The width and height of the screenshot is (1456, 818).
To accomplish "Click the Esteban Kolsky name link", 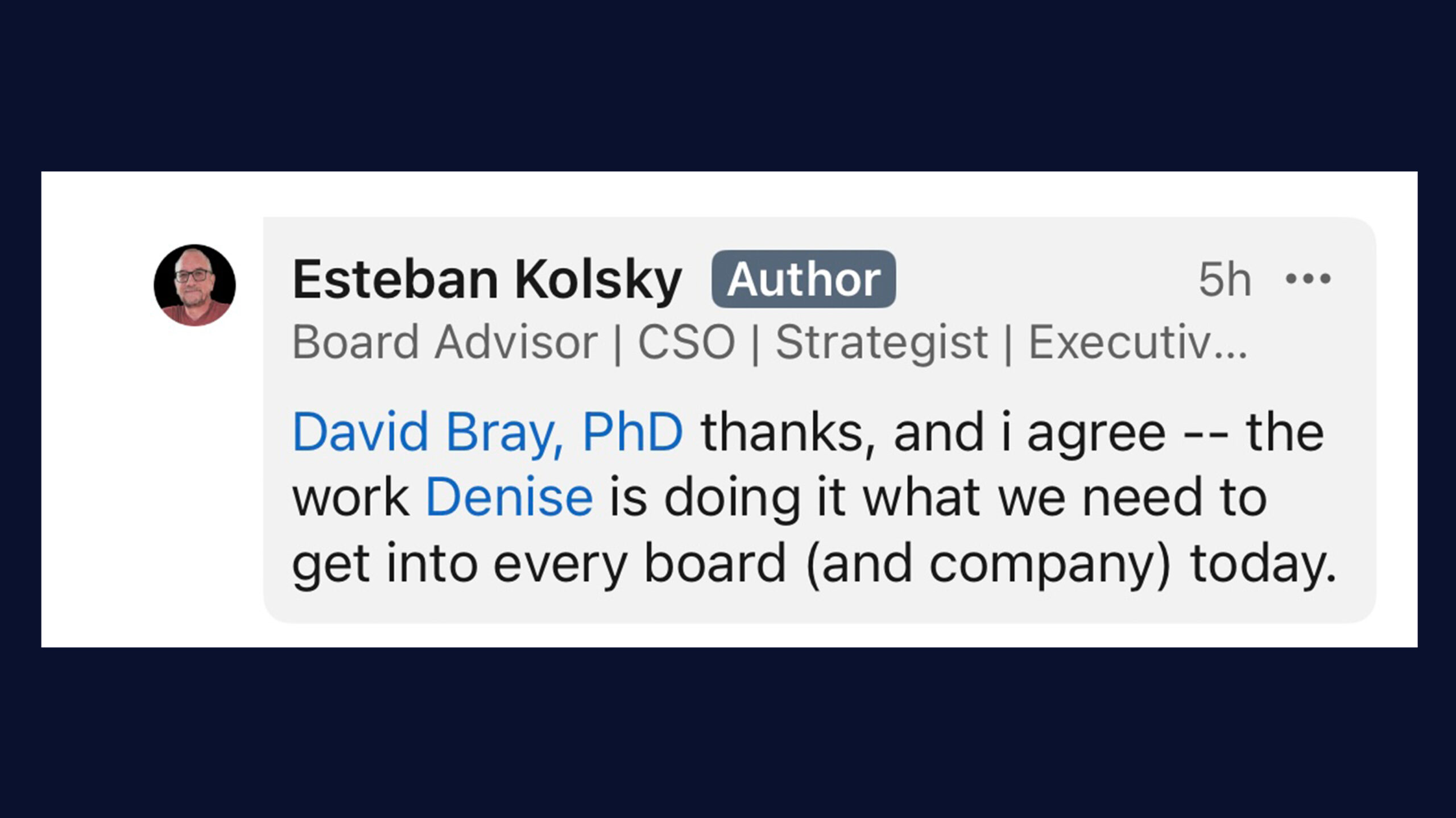I will point(486,279).
